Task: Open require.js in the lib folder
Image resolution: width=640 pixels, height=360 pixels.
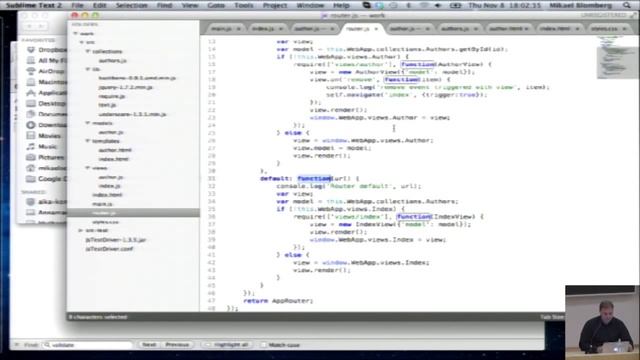Action: click(111, 96)
